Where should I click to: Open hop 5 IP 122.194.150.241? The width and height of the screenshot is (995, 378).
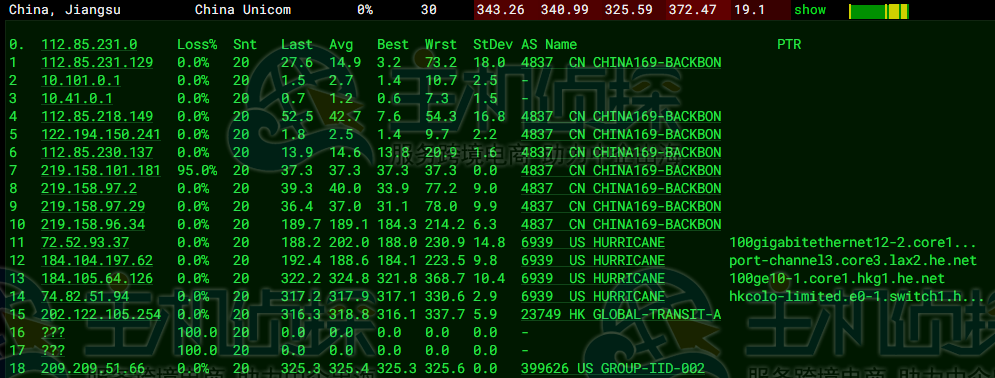(x=101, y=134)
